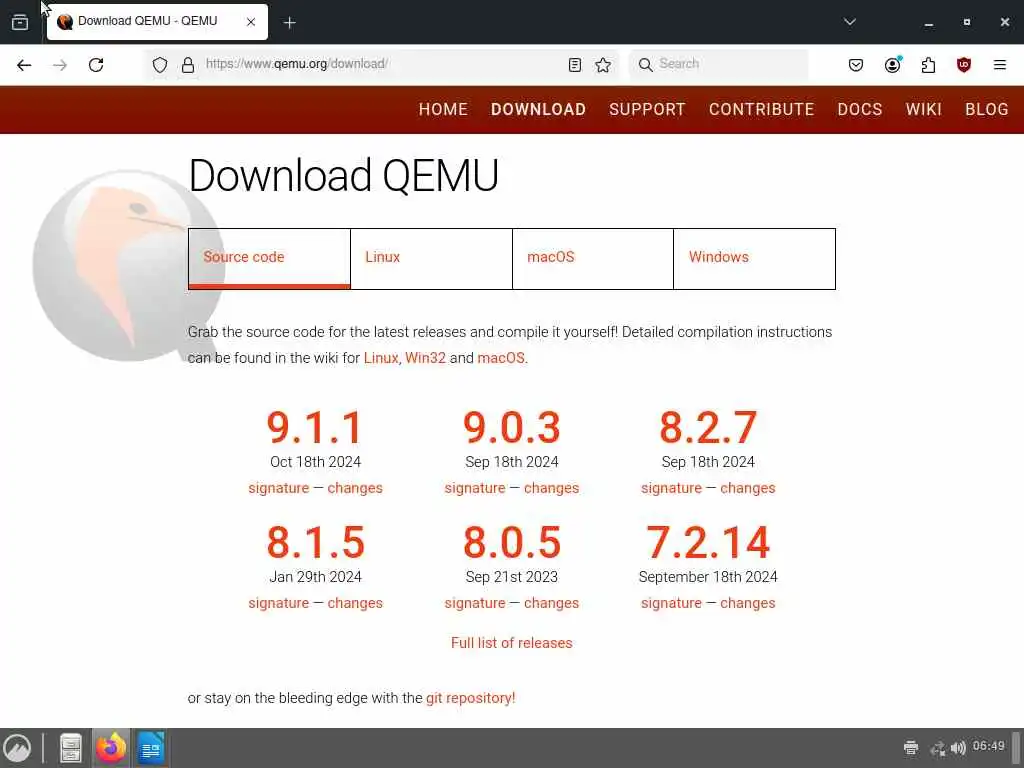Screen dimensions: 1024x768
Task: Launch the file manager from taskbar
Action: (71, 748)
